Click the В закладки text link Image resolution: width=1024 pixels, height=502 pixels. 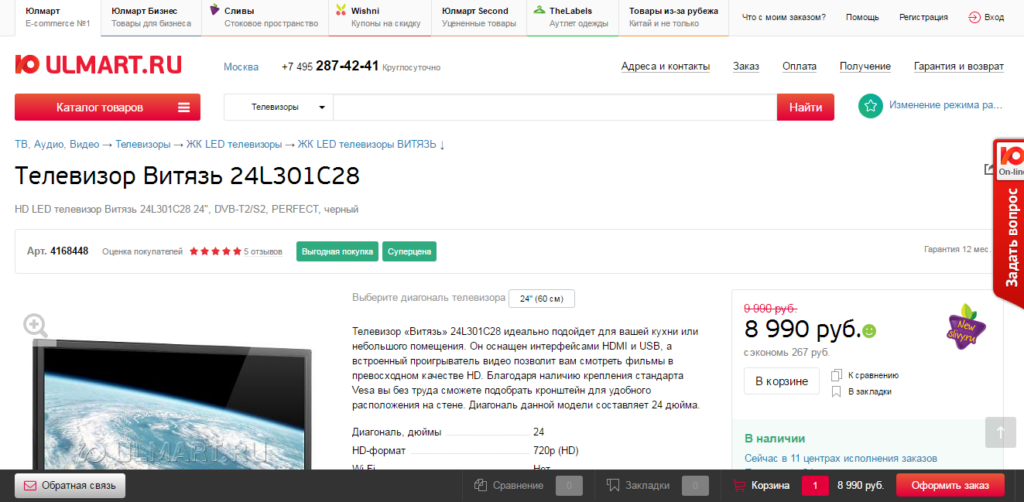pyautogui.click(x=869, y=392)
